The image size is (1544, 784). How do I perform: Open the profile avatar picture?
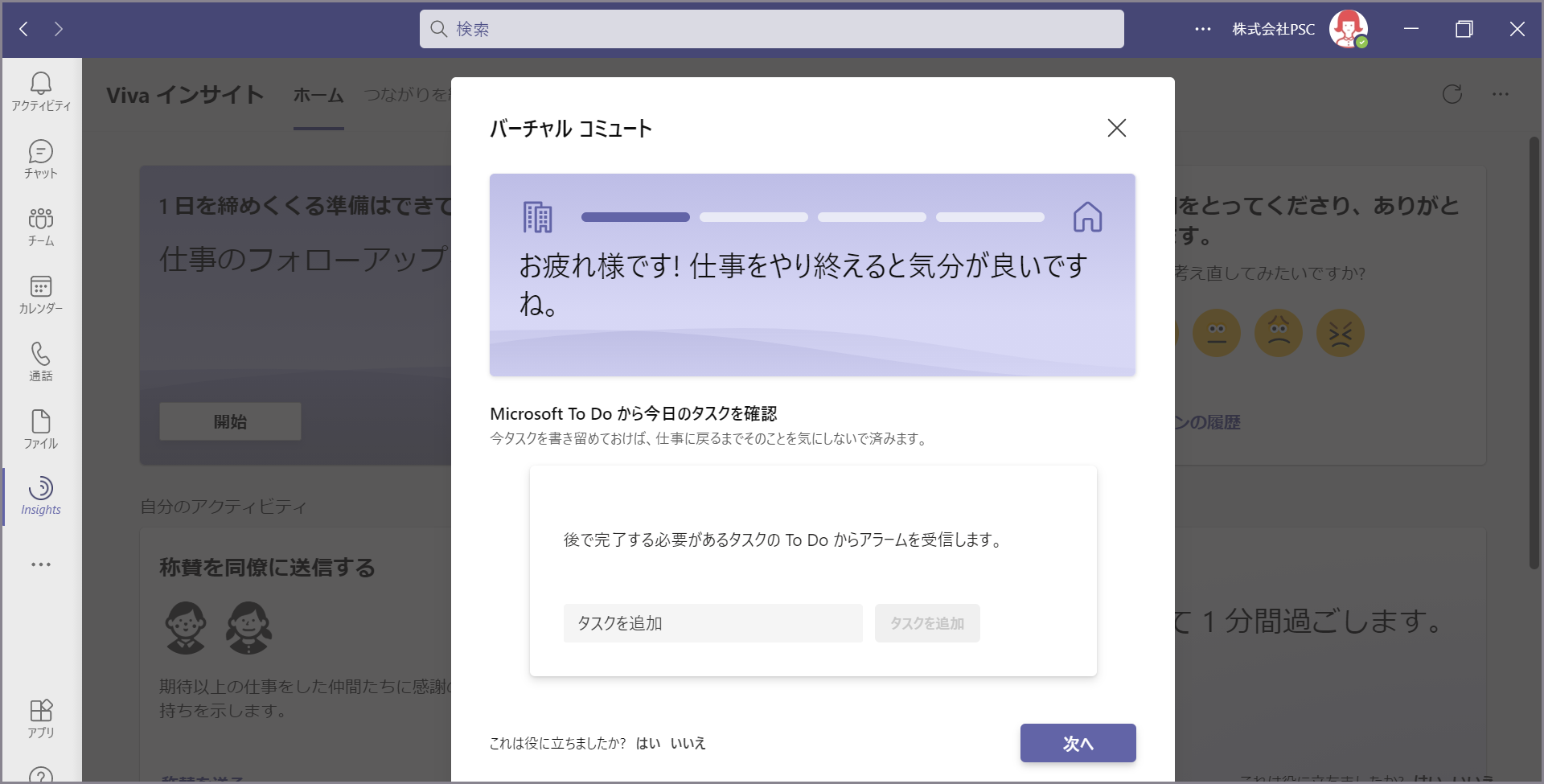click(1348, 29)
